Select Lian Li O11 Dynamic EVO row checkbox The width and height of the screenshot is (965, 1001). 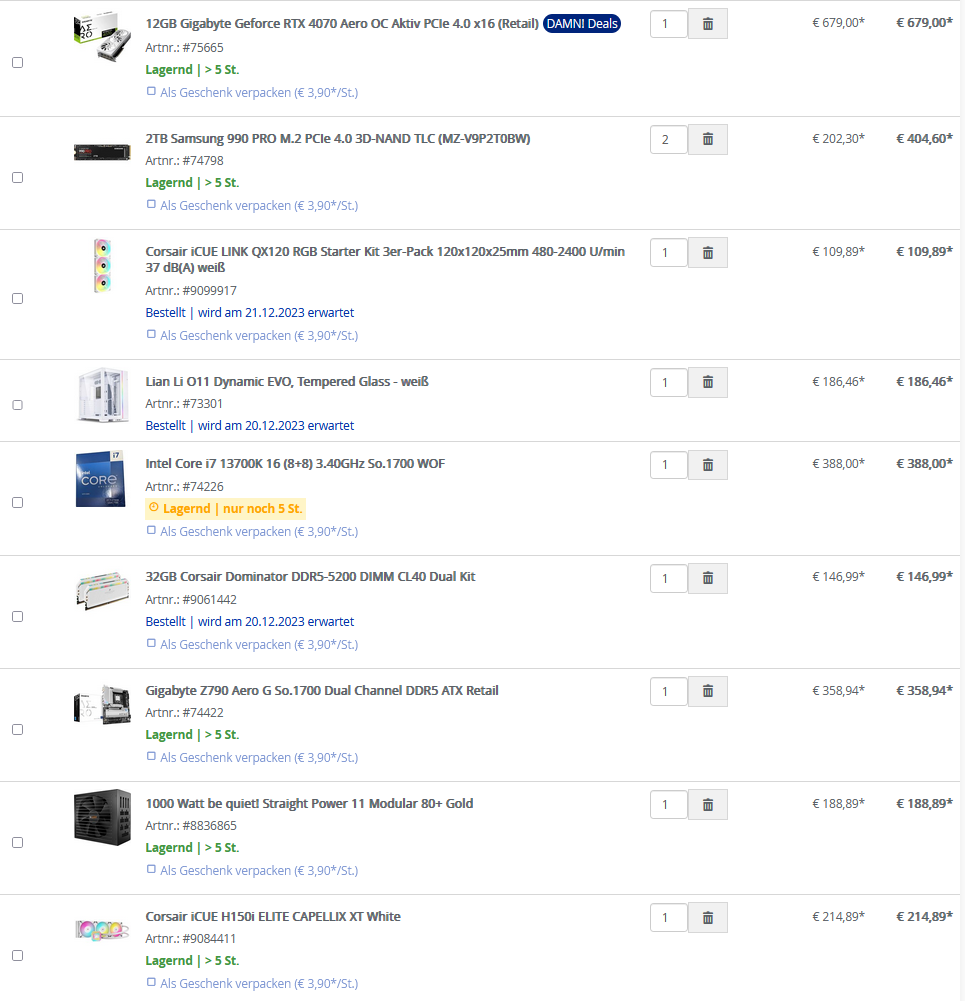coord(18,405)
